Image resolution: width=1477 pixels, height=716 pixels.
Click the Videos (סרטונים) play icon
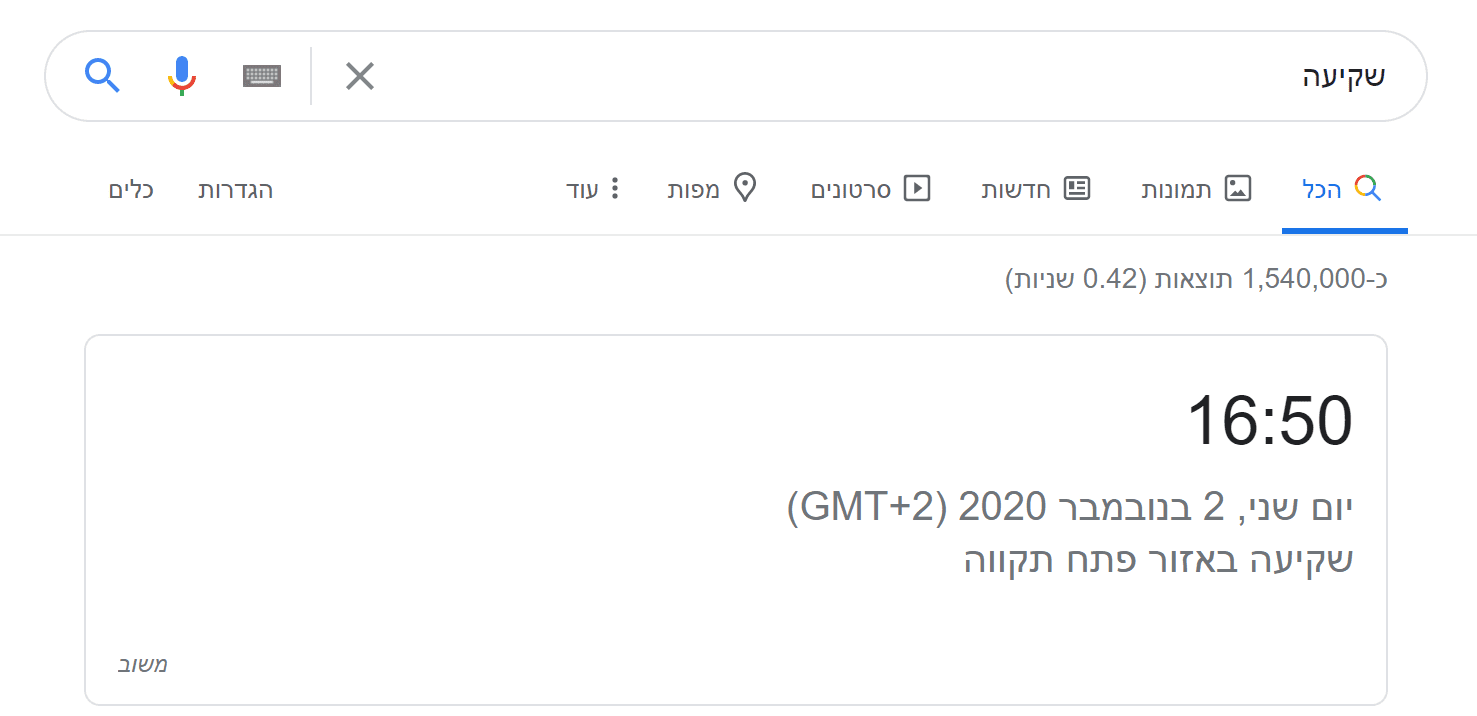[918, 187]
